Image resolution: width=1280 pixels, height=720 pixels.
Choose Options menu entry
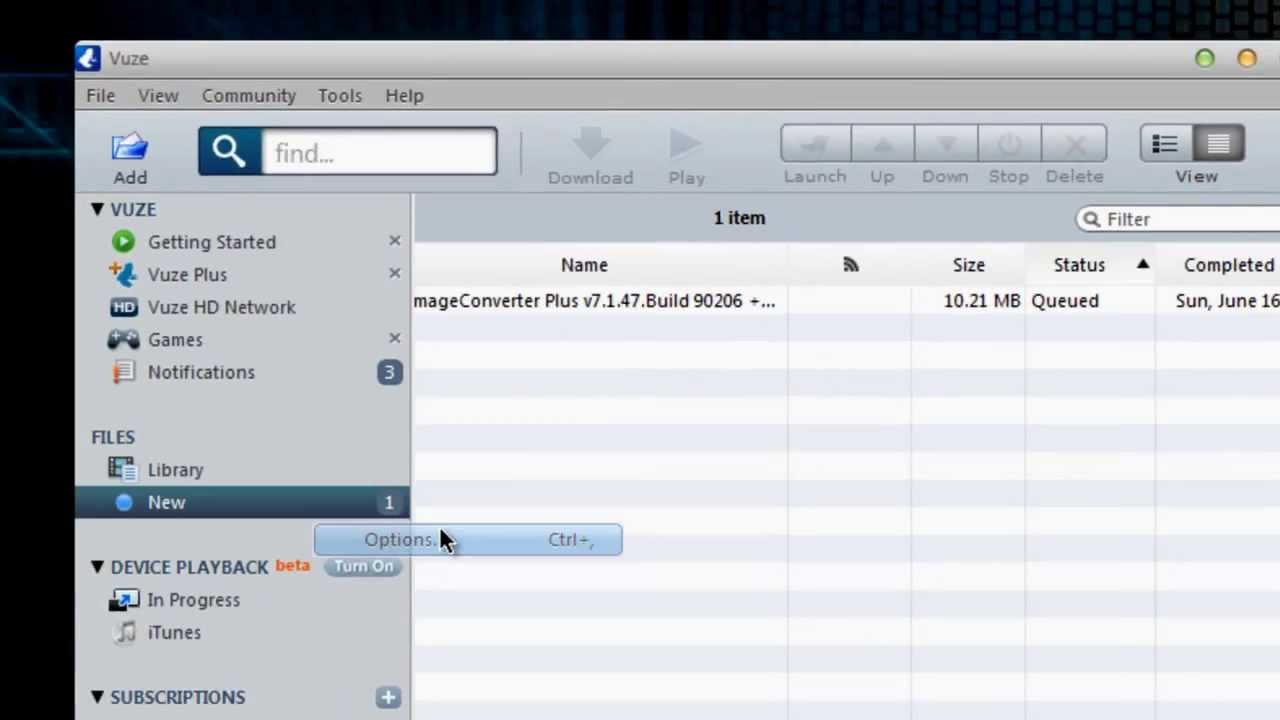pyautogui.click(x=468, y=540)
